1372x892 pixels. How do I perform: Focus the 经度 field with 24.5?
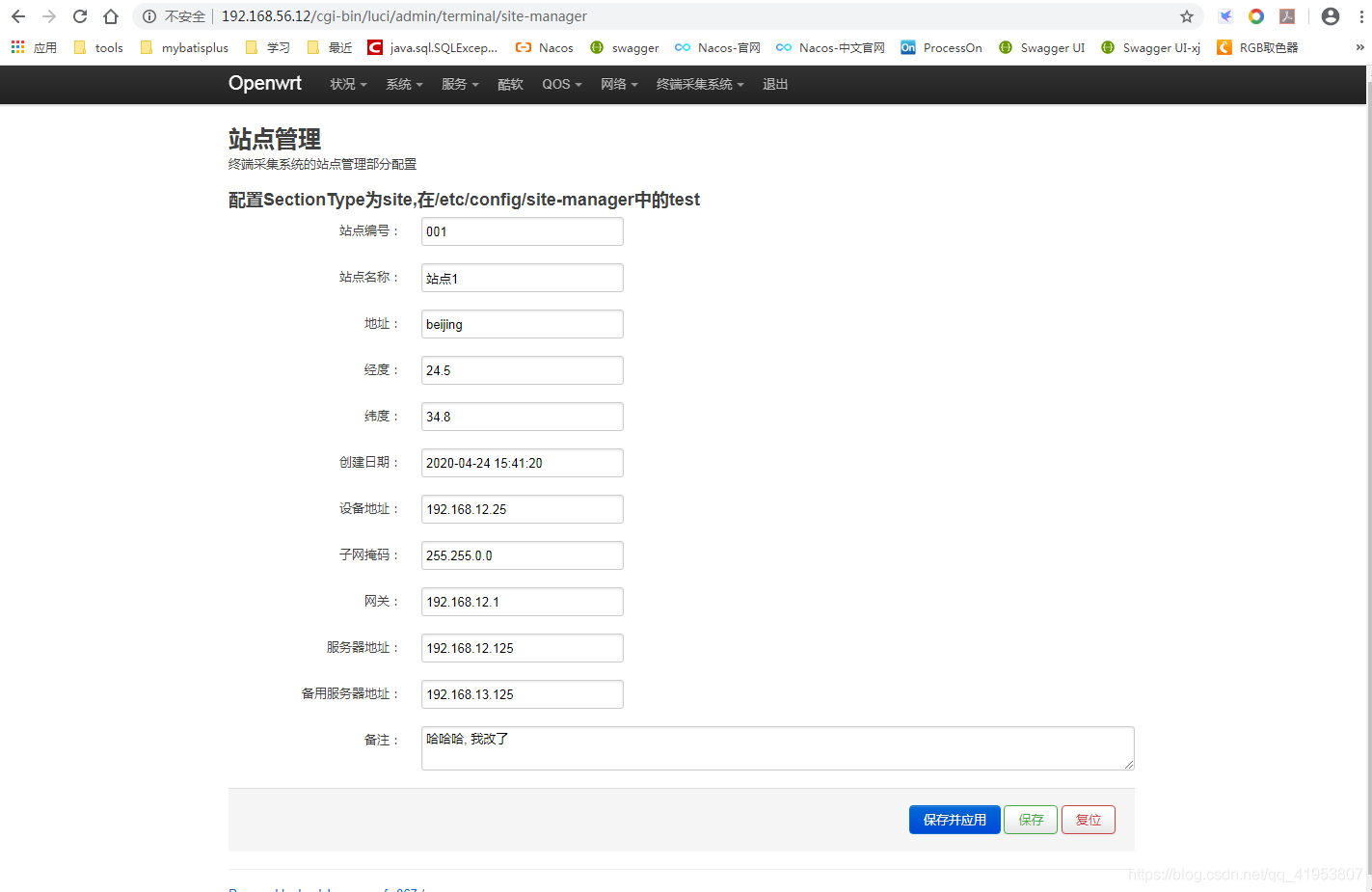click(523, 370)
